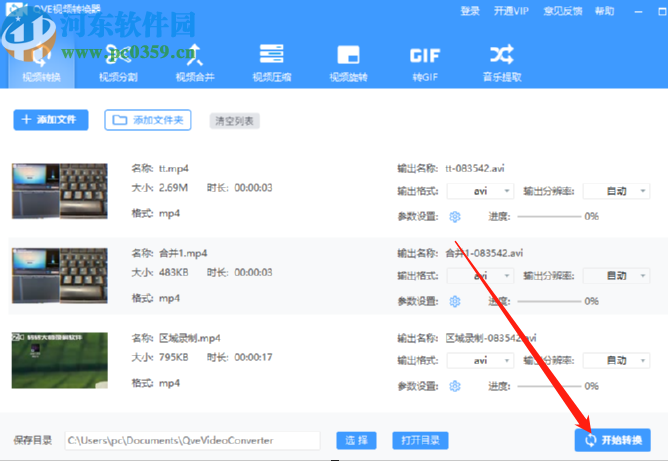Open the 帮助 help menu

605,11
